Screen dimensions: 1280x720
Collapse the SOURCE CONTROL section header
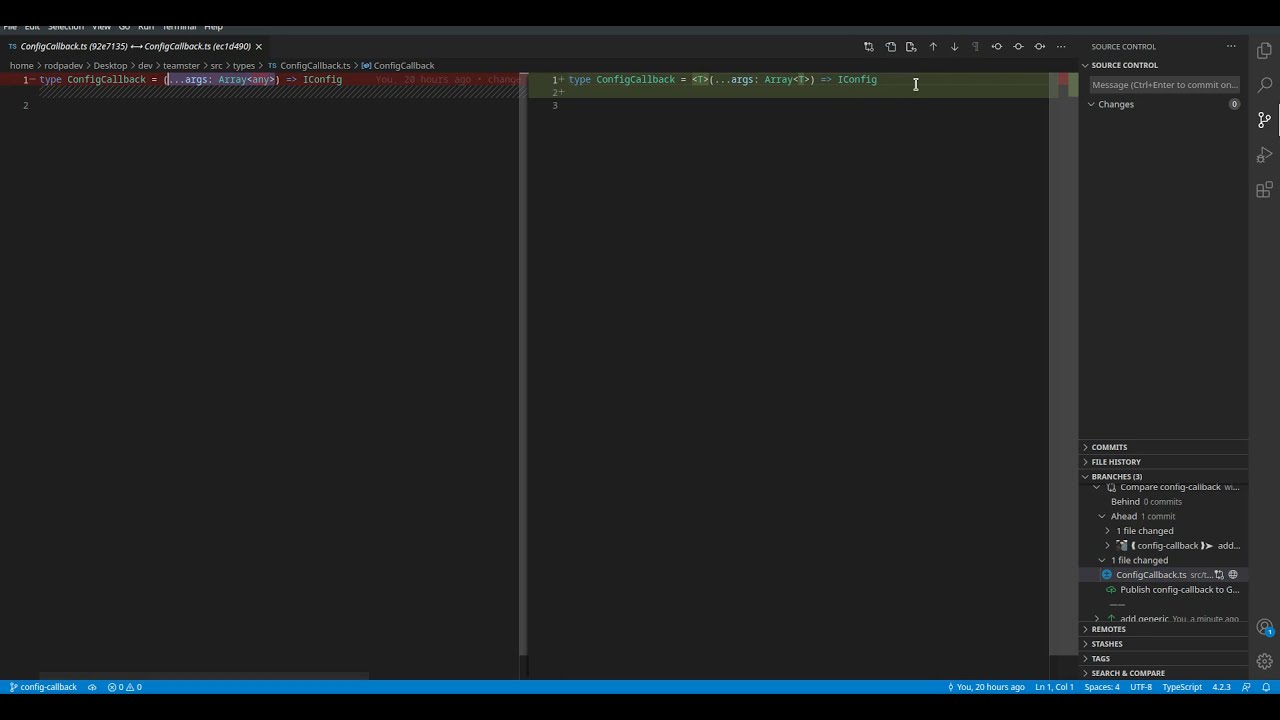1163,65
